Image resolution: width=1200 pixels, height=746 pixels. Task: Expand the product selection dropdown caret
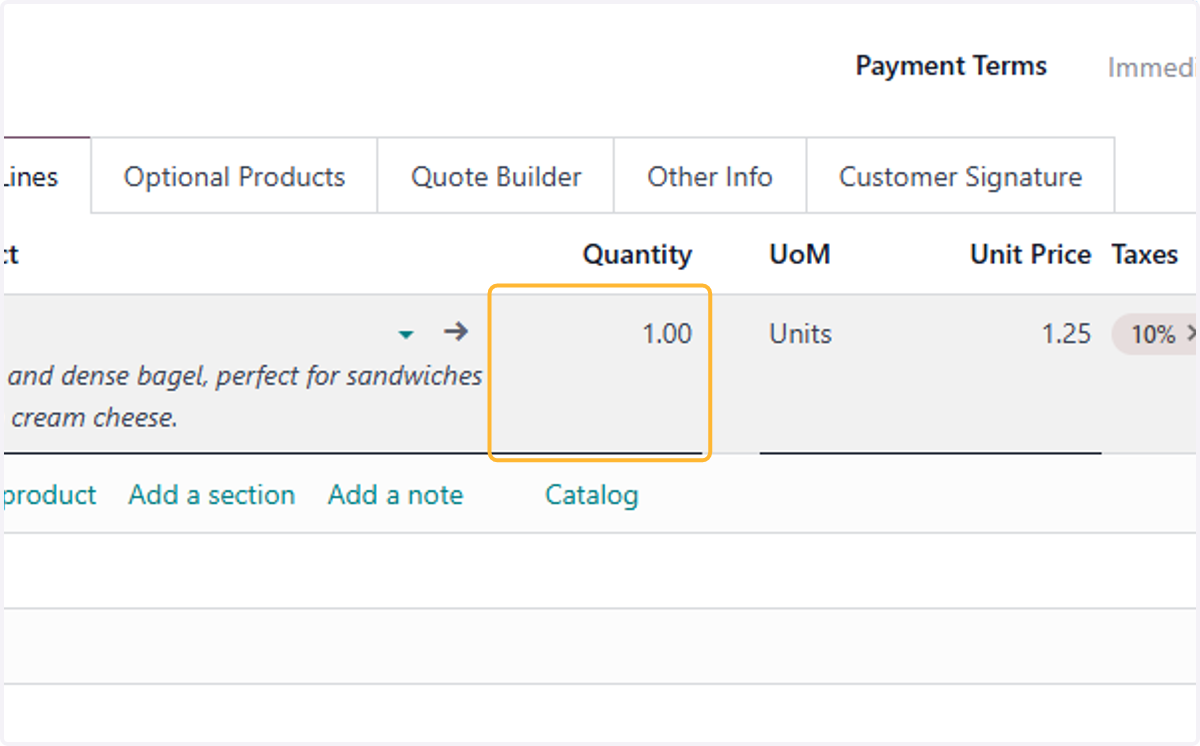click(x=406, y=334)
